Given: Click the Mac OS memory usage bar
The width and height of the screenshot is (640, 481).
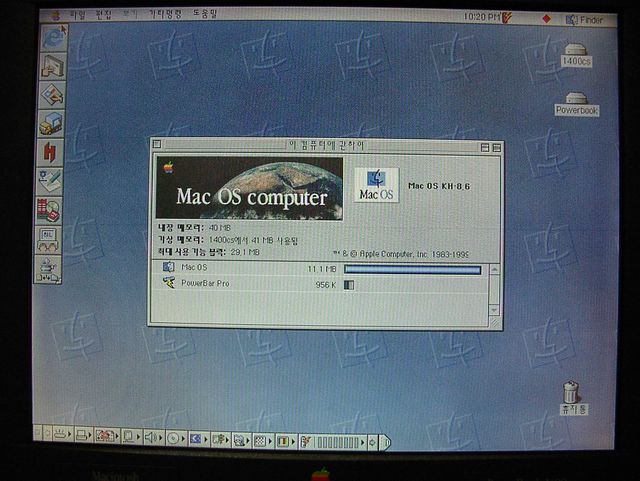Looking at the screenshot, I should tap(412, 268).
